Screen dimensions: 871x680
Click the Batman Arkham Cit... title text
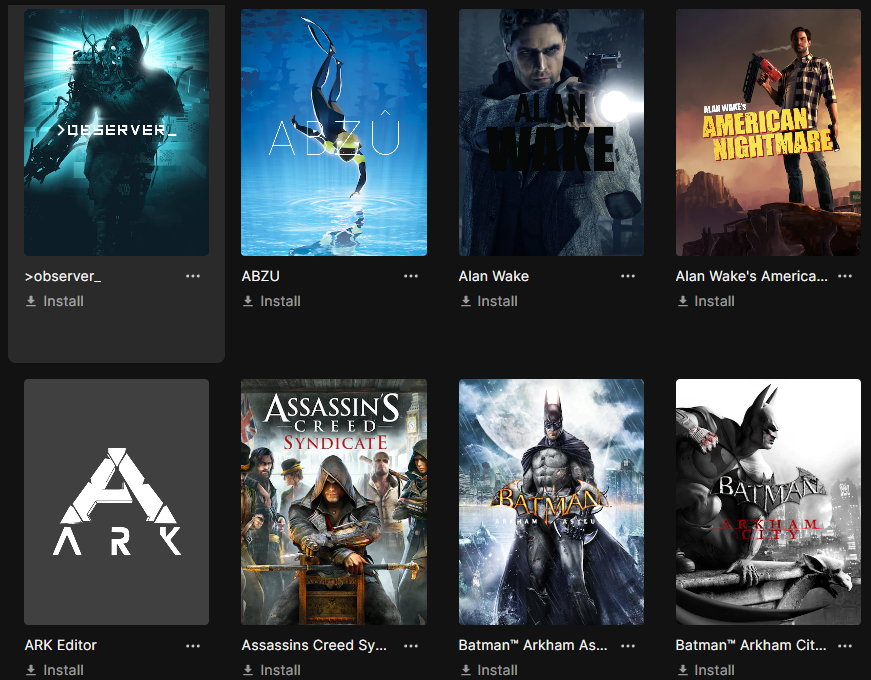[x=751, y=645]
